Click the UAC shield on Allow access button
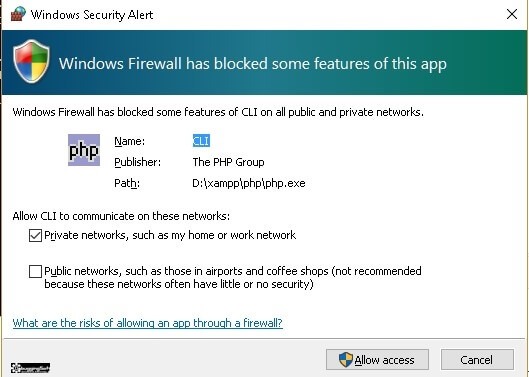Viewport: 529px width, 377px height. 345,360
